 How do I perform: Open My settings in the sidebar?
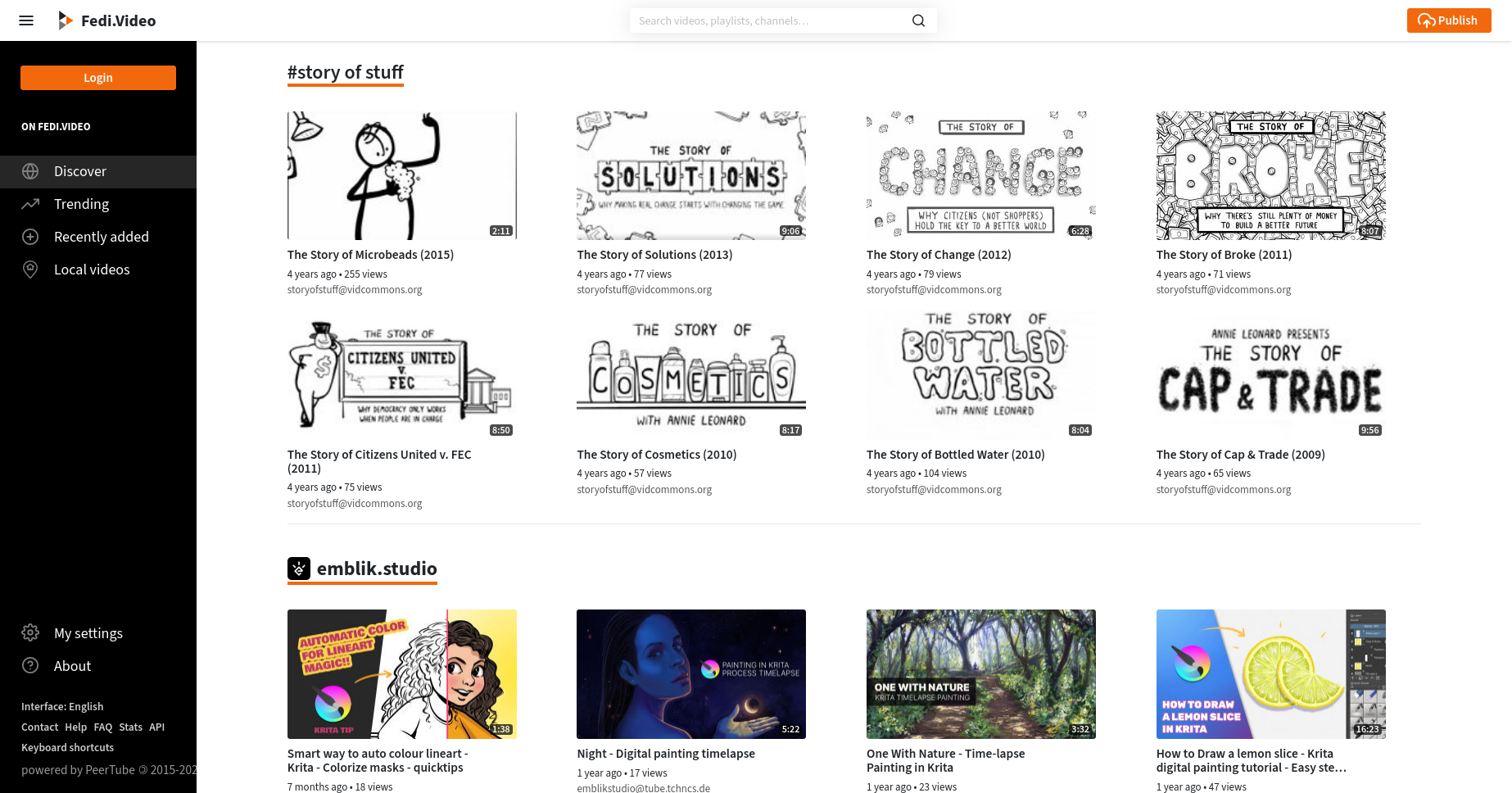click(98, 633)
